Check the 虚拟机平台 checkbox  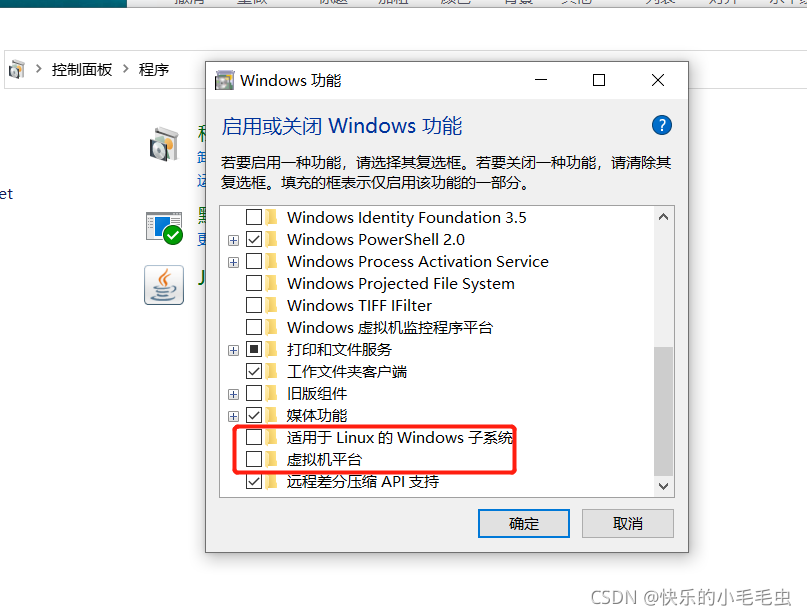[x=254, y=459]
